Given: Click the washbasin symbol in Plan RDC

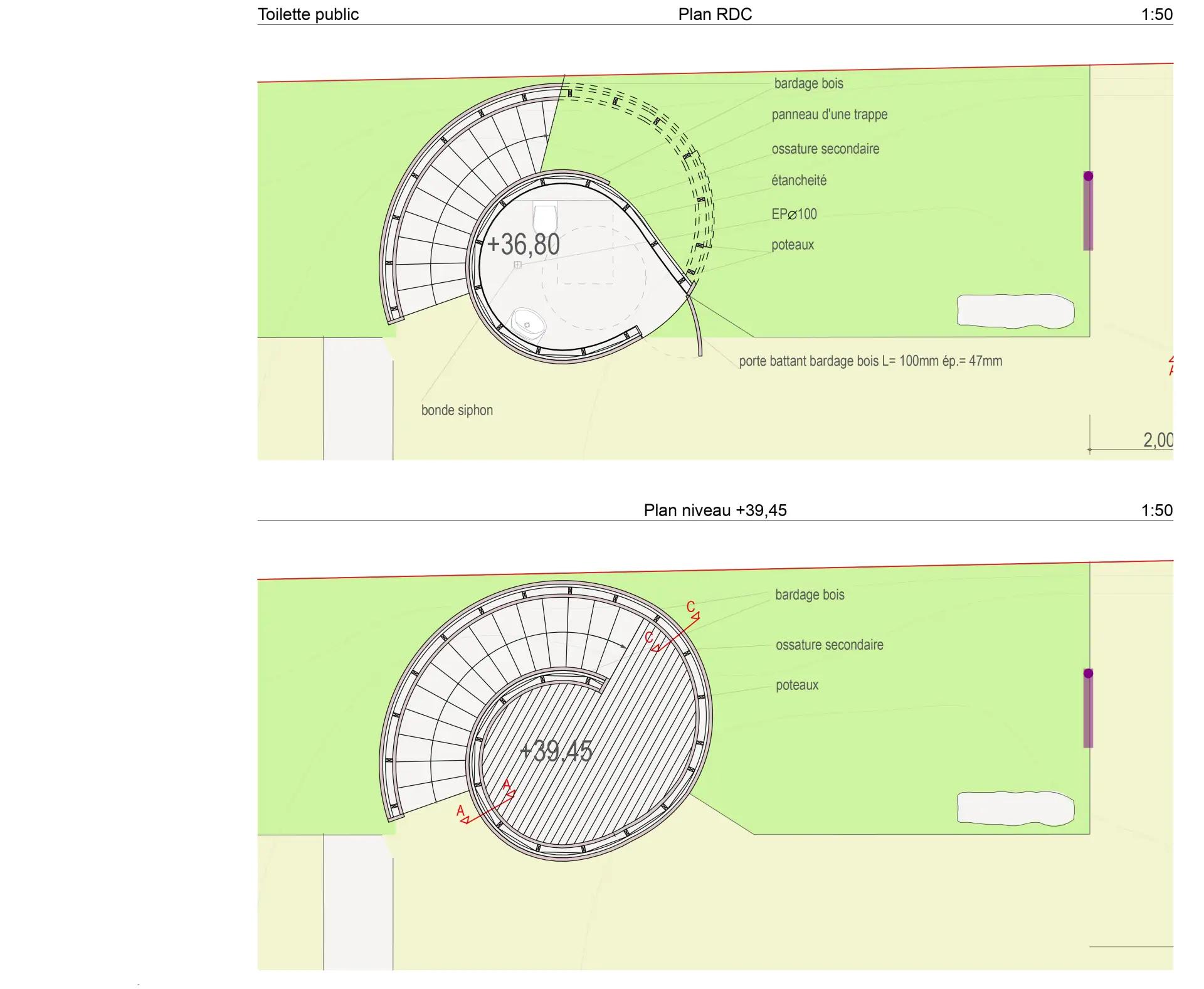Looking at the screenshot, I should point(528,325).
